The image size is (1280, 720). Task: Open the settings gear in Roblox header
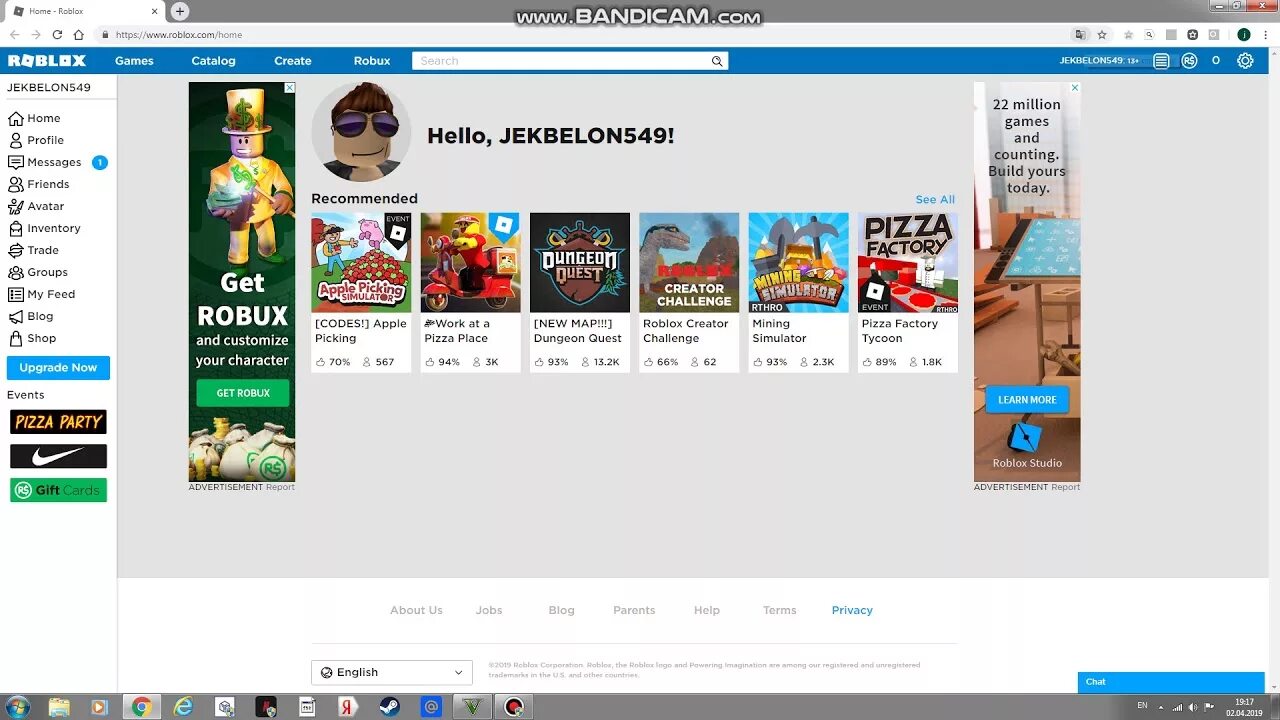point(1245,61)
